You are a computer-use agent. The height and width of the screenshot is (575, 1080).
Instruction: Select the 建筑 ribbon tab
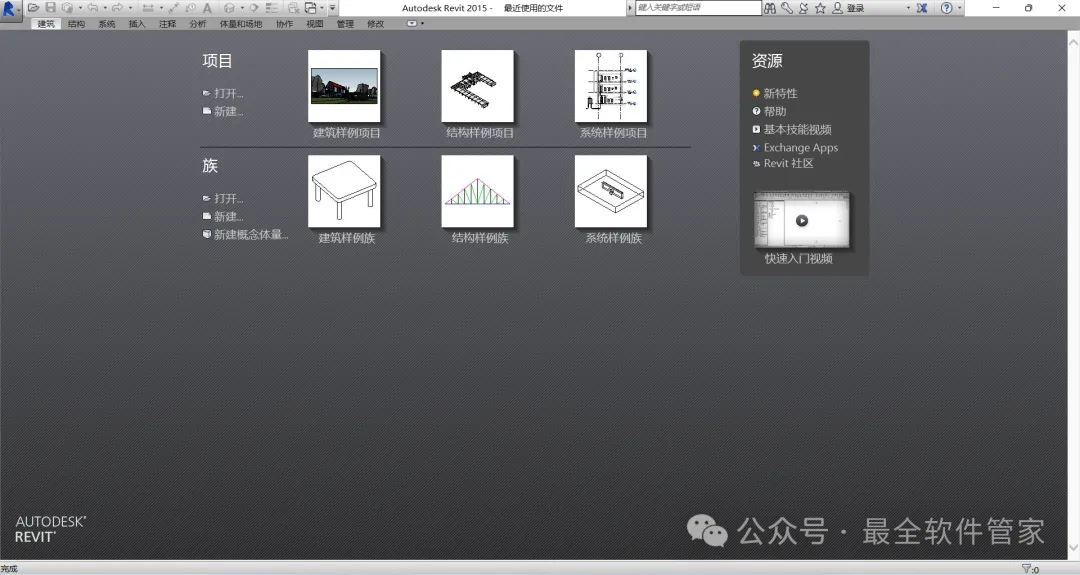click(x=45, y=23)
